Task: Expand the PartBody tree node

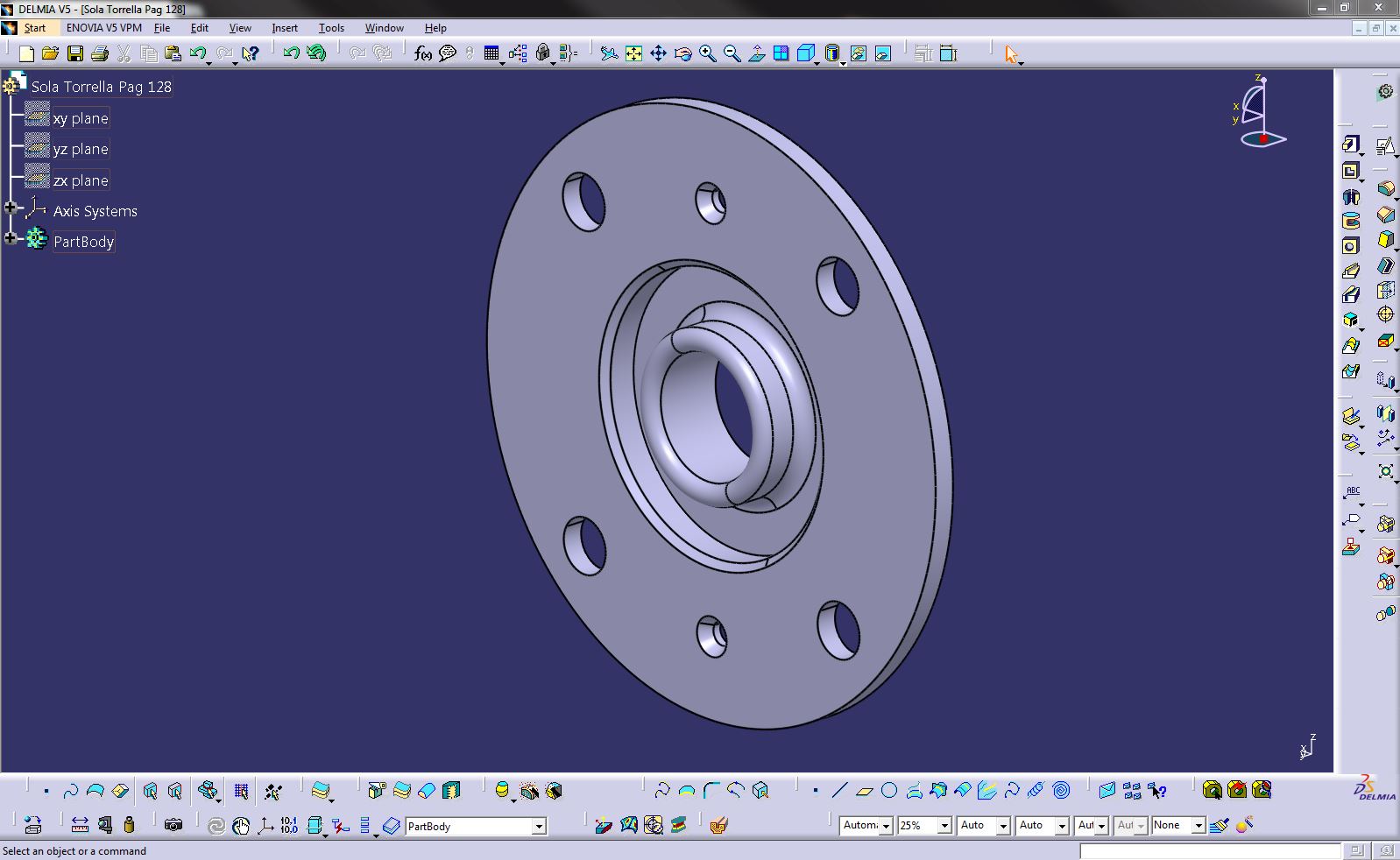Action: [x=11, y=238]
